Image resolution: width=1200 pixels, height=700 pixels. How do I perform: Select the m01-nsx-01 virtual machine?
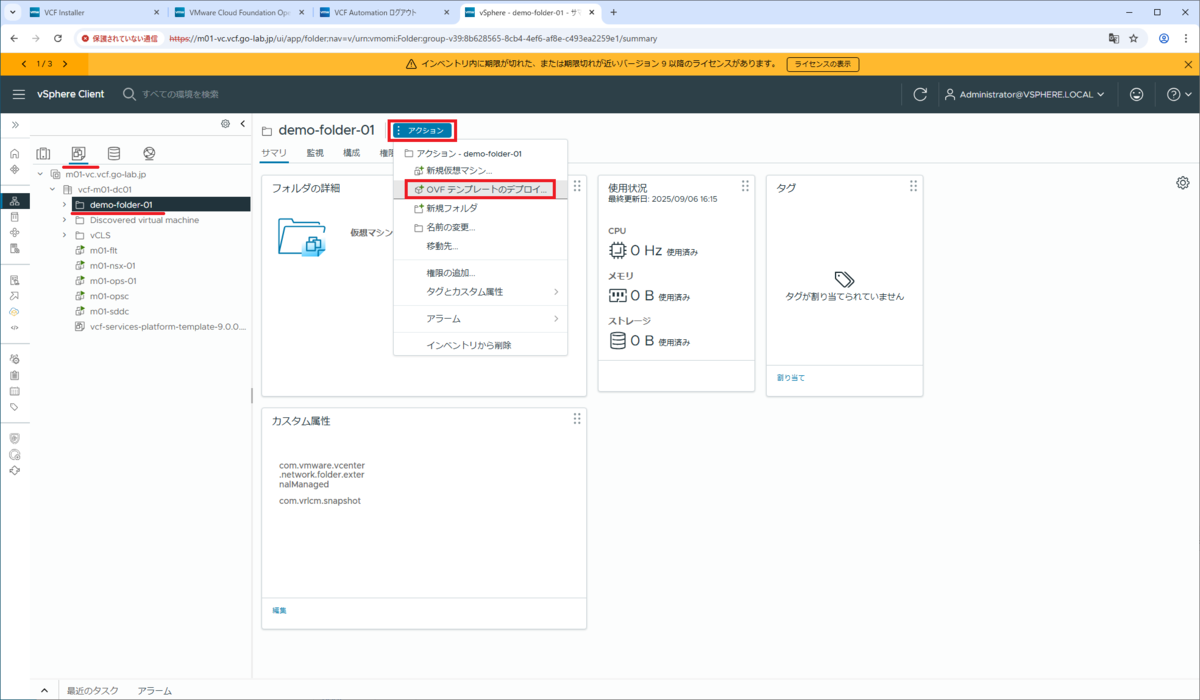[x=112, y=266]
